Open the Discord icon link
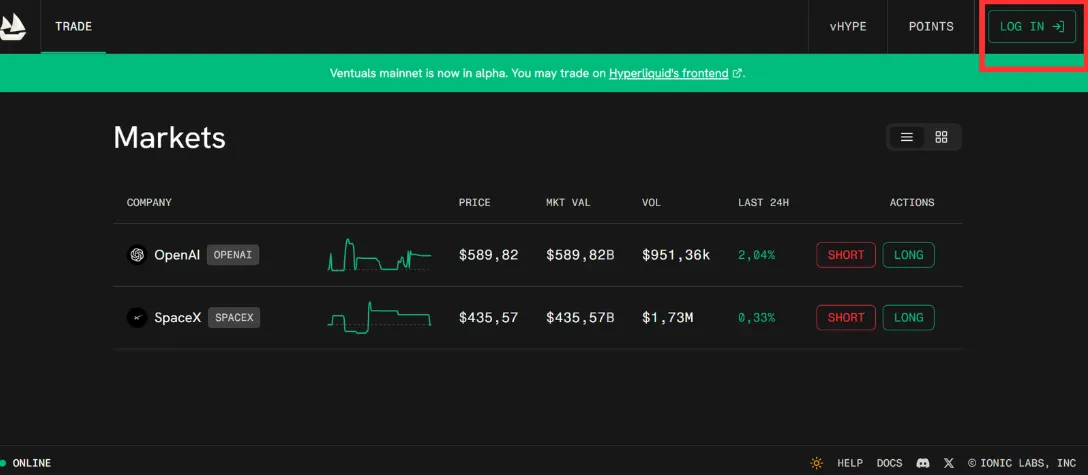Screen dimensions: 1088x475 pos(923,463)
